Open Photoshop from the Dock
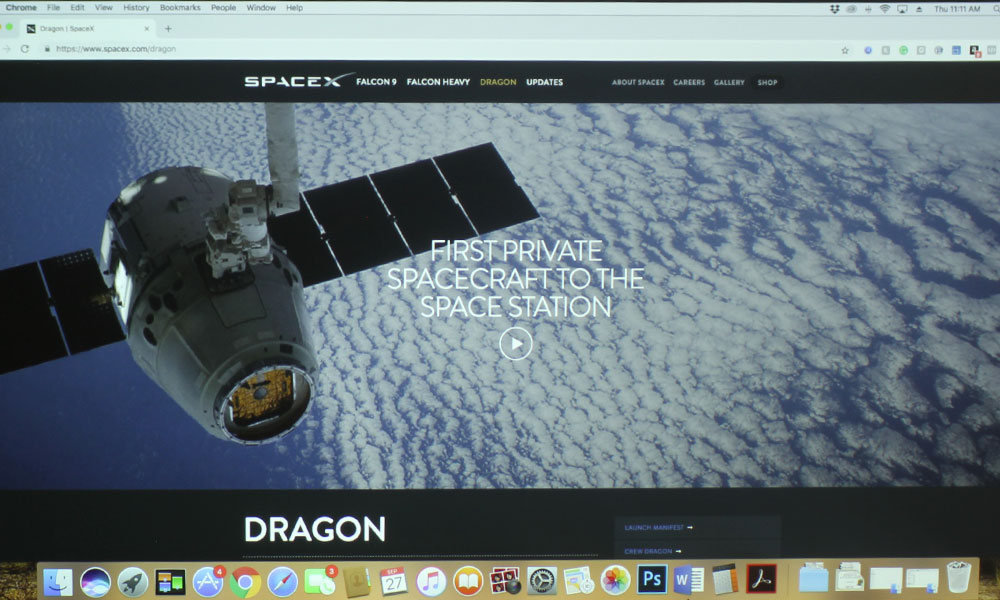Viewport: 1000px width, 600px height. click(x=652, y=580)
